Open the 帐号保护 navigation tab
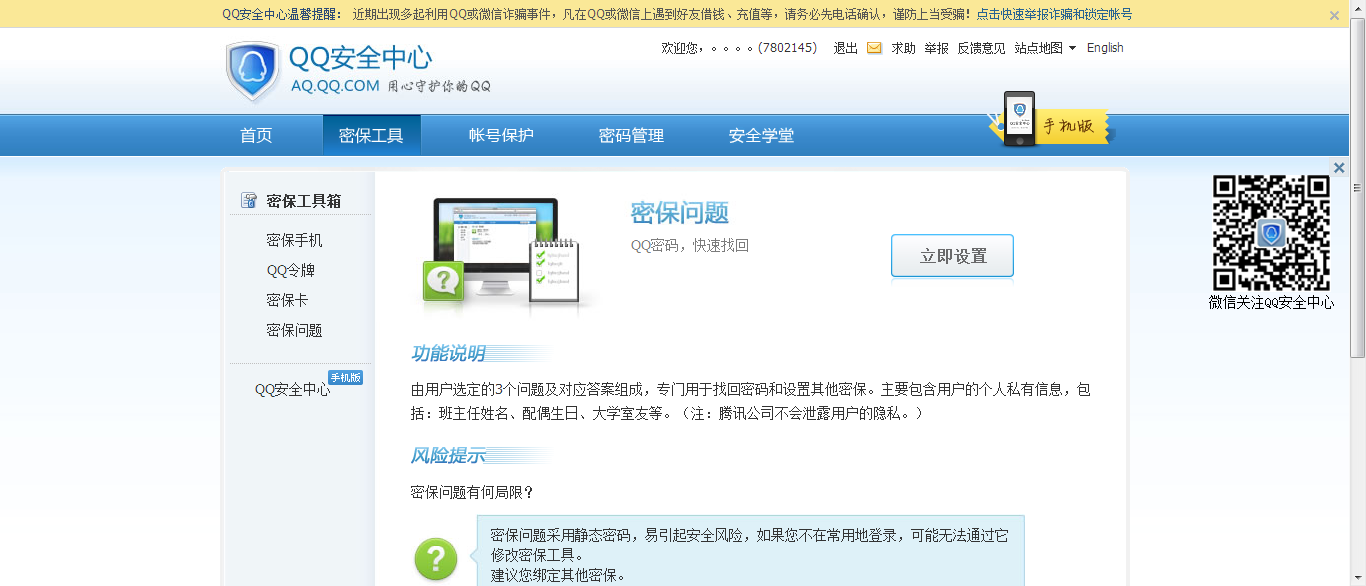Viewport: 1366px width, 586px height. pyautogui.click(x=501, y=136)
